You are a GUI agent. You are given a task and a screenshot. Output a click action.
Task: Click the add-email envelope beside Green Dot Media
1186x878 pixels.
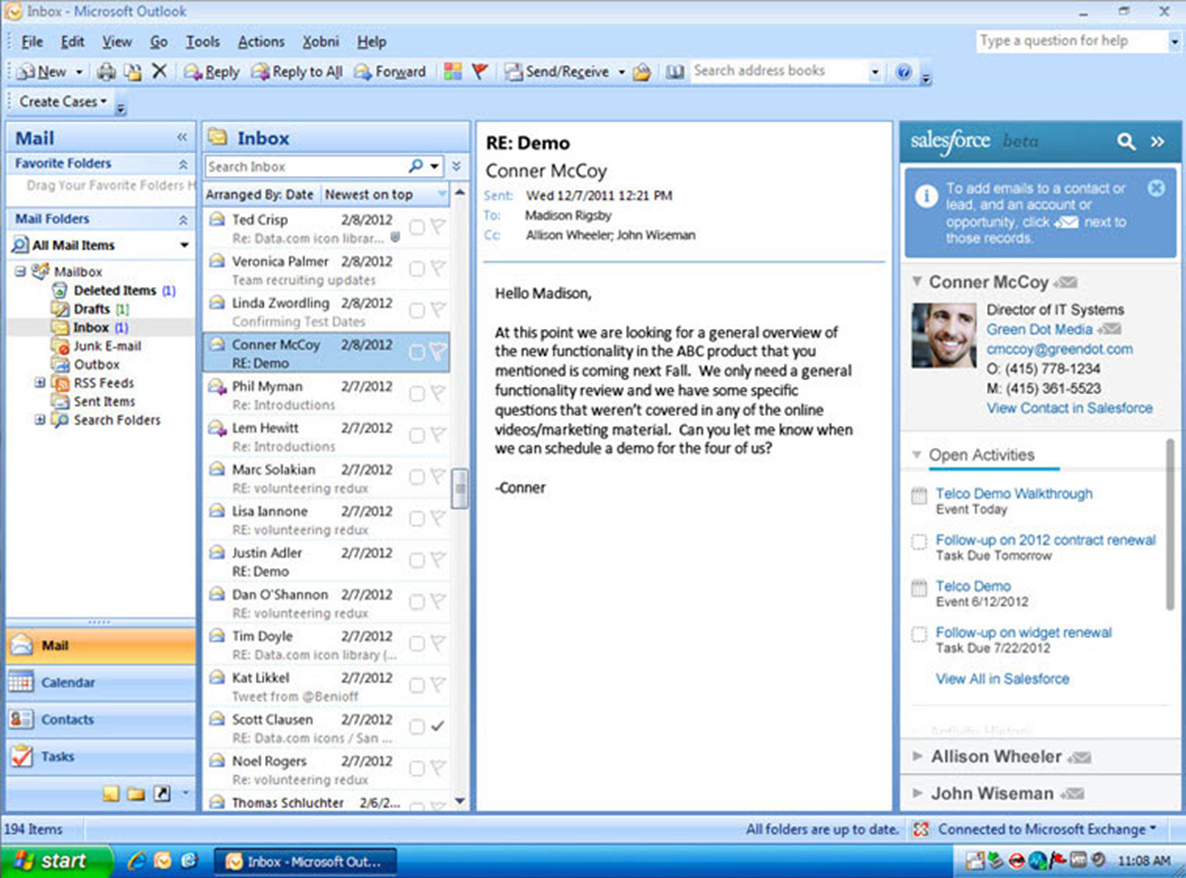1110,329
